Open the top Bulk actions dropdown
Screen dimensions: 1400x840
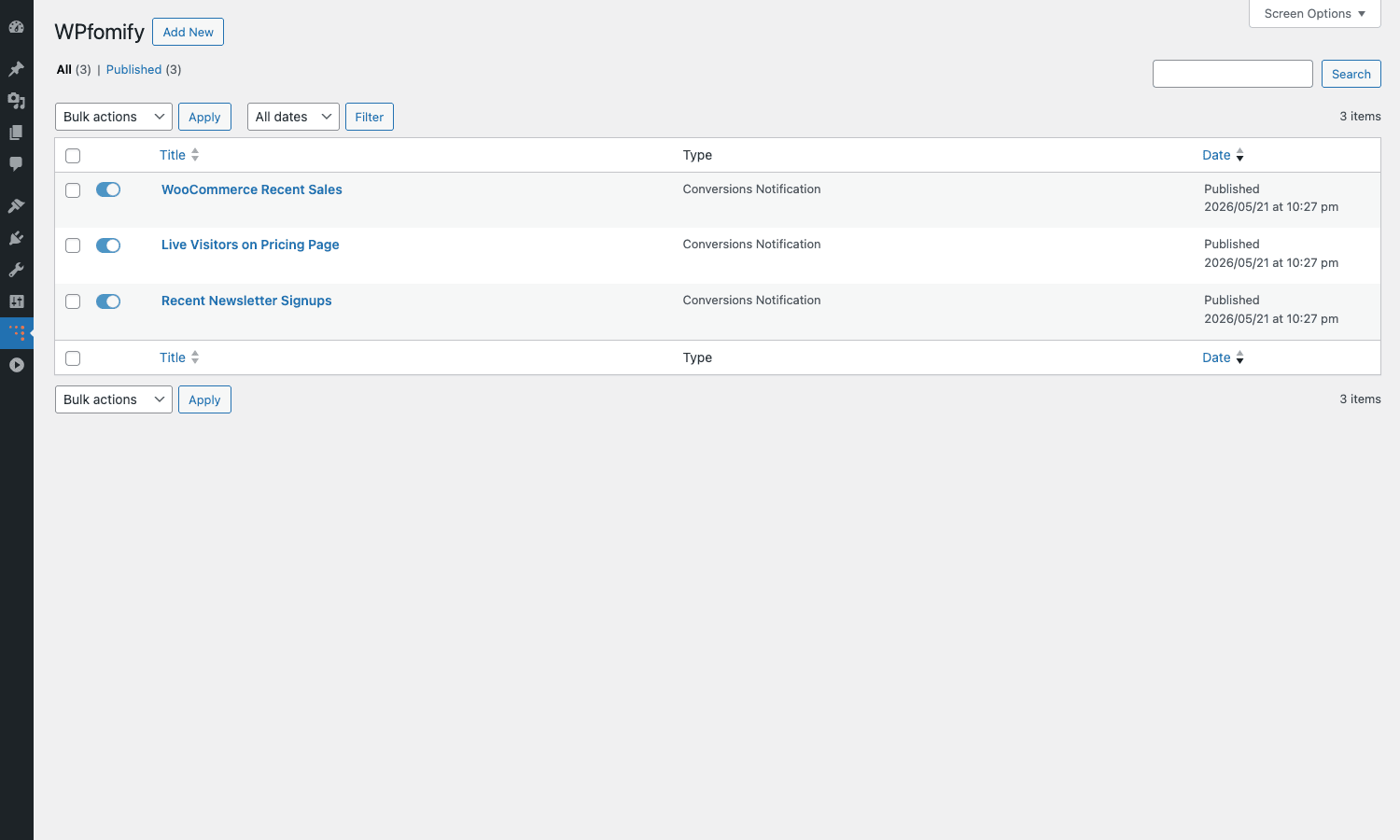(x=114, y=117)
